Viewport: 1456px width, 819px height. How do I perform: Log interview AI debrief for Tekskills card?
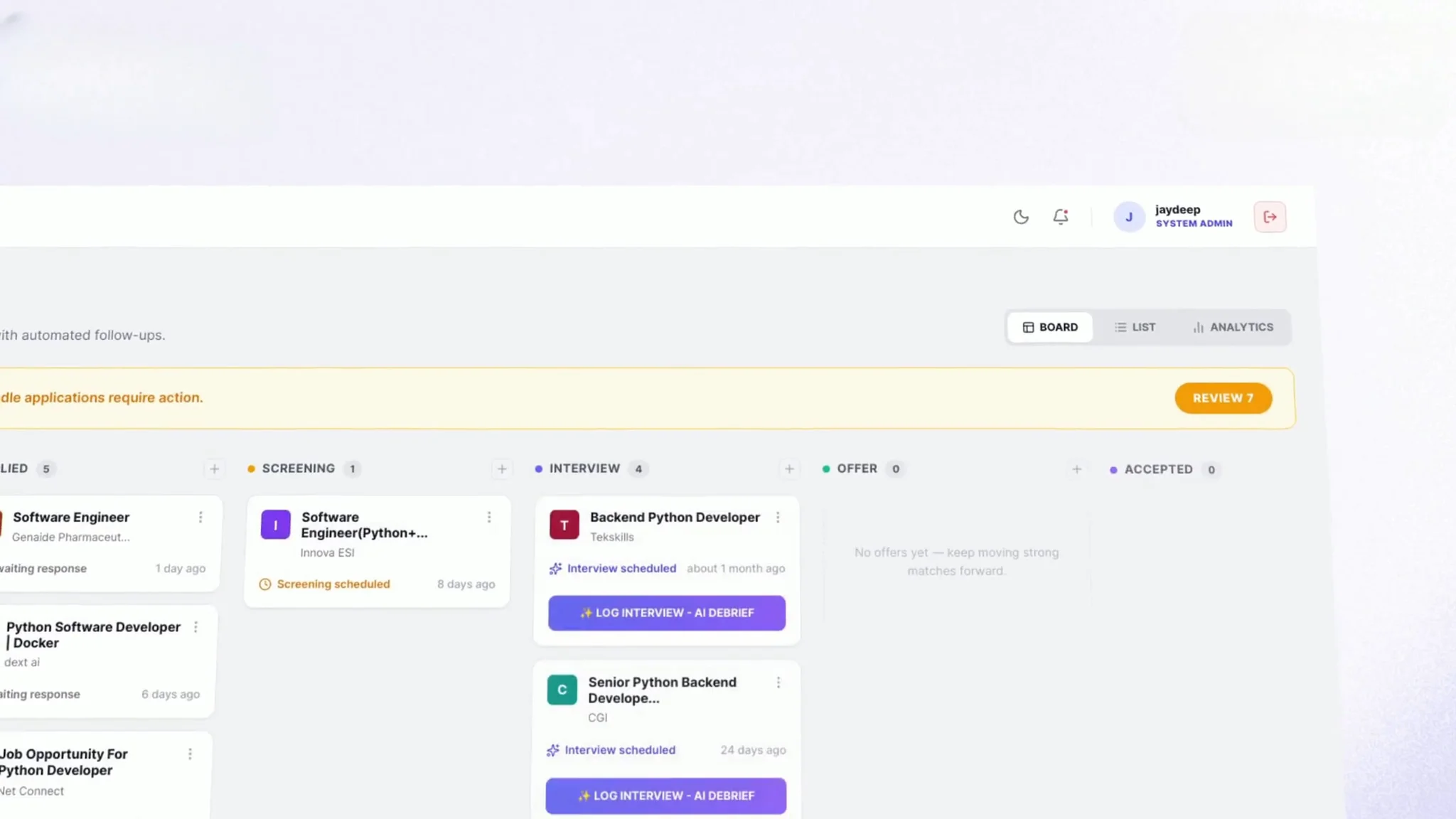[x=667, y=613]
